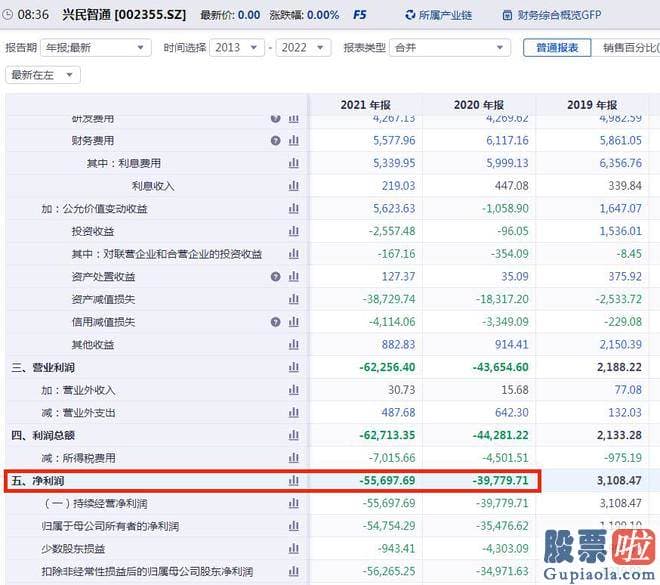
Task: Open chart icon for 四、利润总额 row
Action: click(294, 436)
